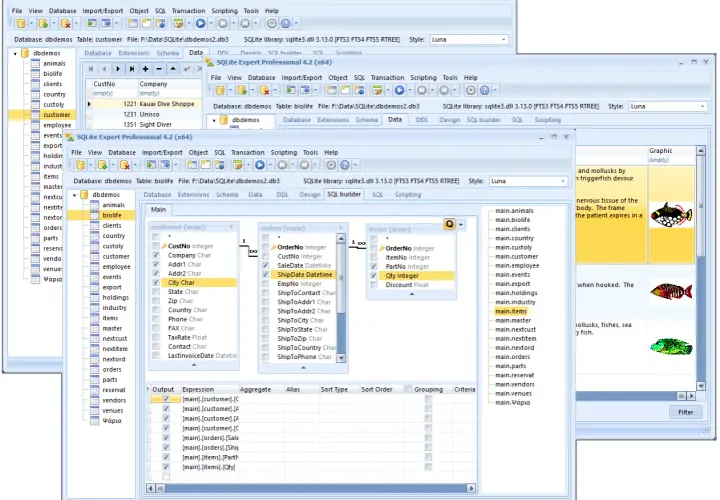
Task: Click the import data icon in SQL builder window toolbar
Action: [151, 165]
